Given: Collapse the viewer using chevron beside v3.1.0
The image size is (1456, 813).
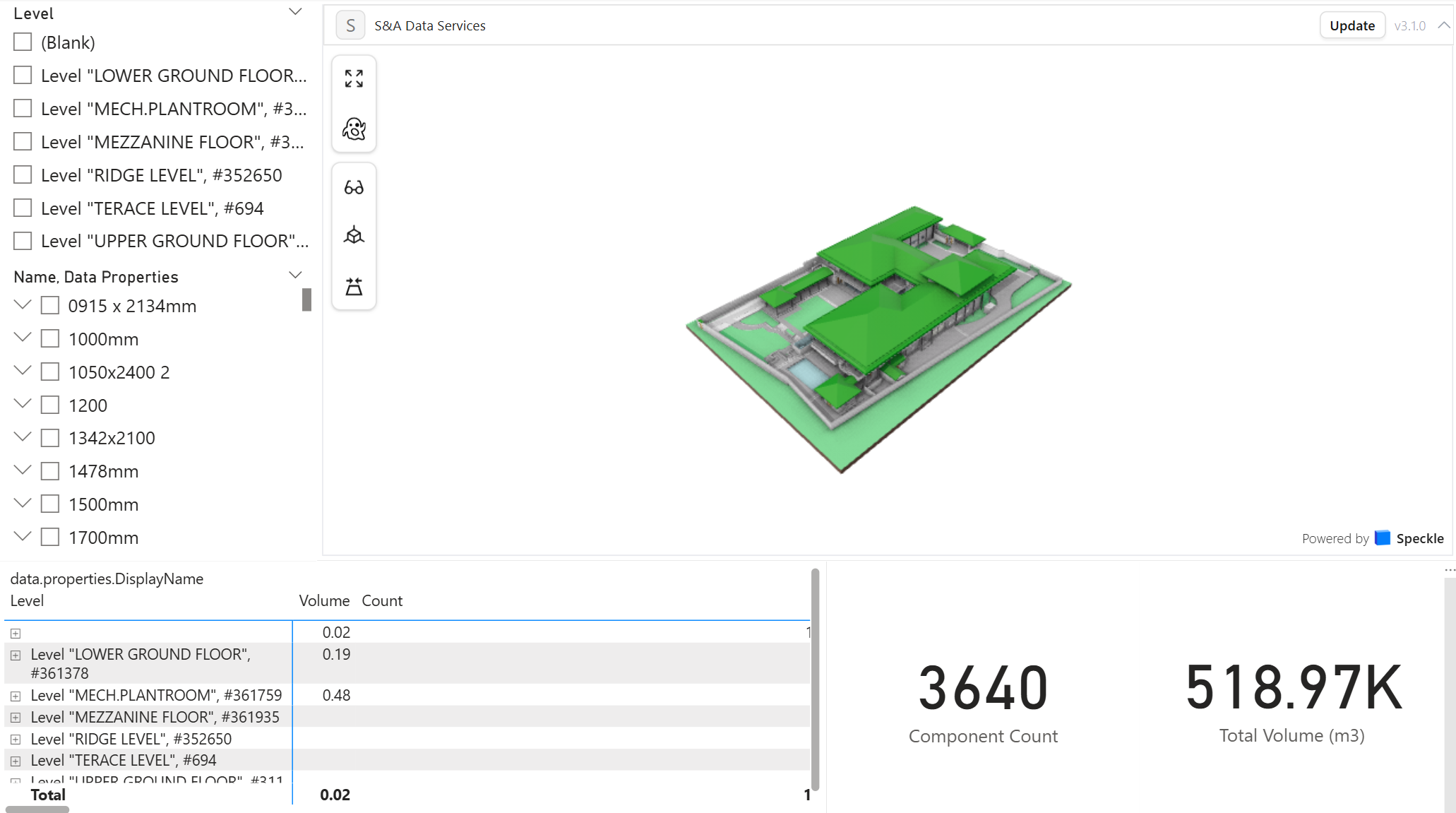Looking at the screenshot, I should 1443,25.
